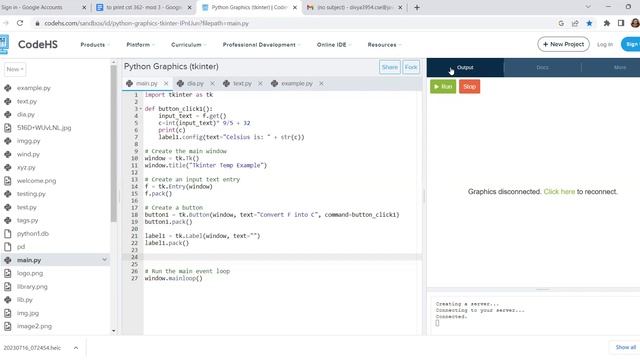640x360 pixels.
Task: Collapse the def button_click1 fold arrow
Action: (x=141, y=109)
